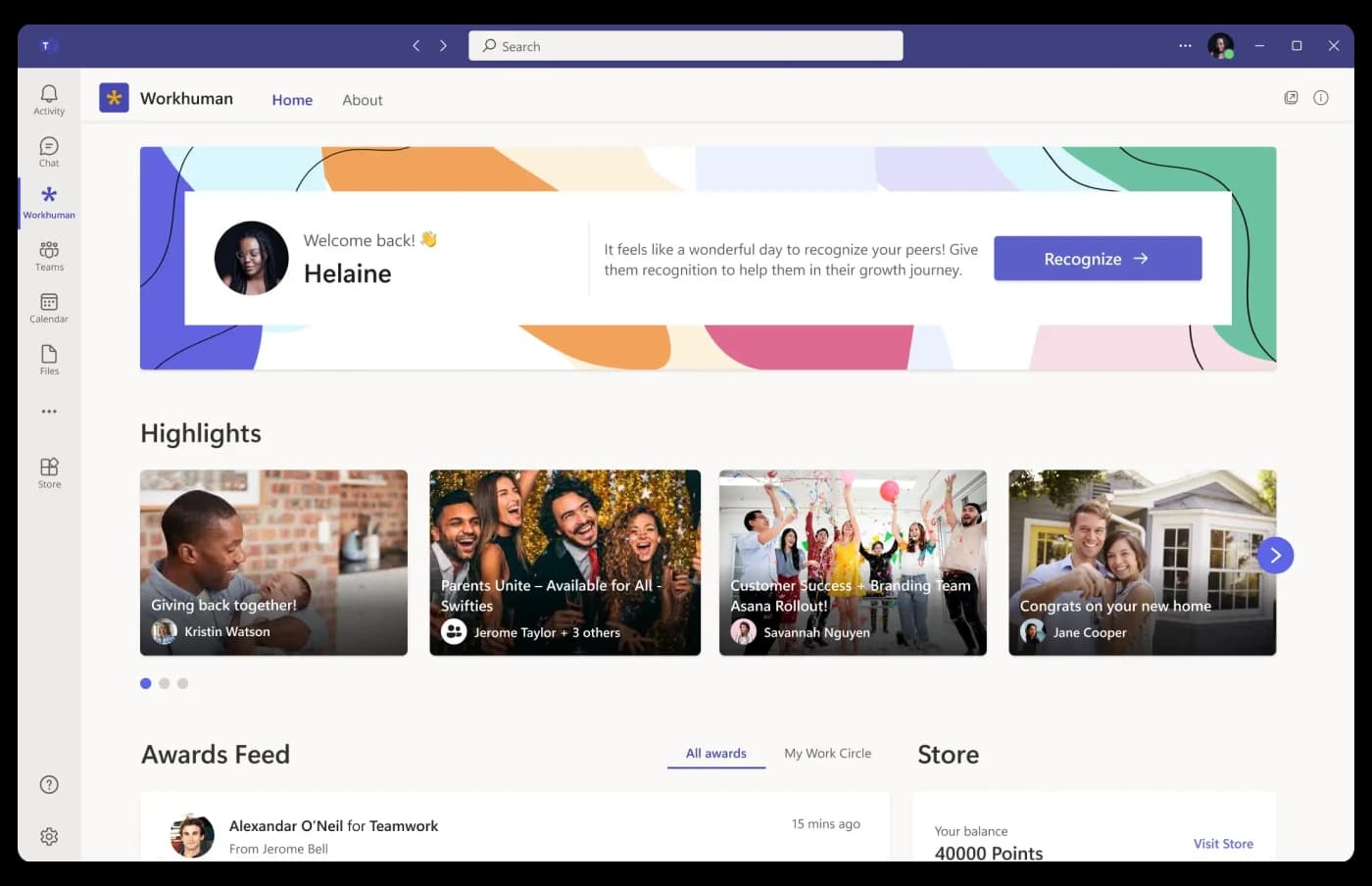Click the Search field
This screenshot has width=1372, height=886.
(685, 45)
